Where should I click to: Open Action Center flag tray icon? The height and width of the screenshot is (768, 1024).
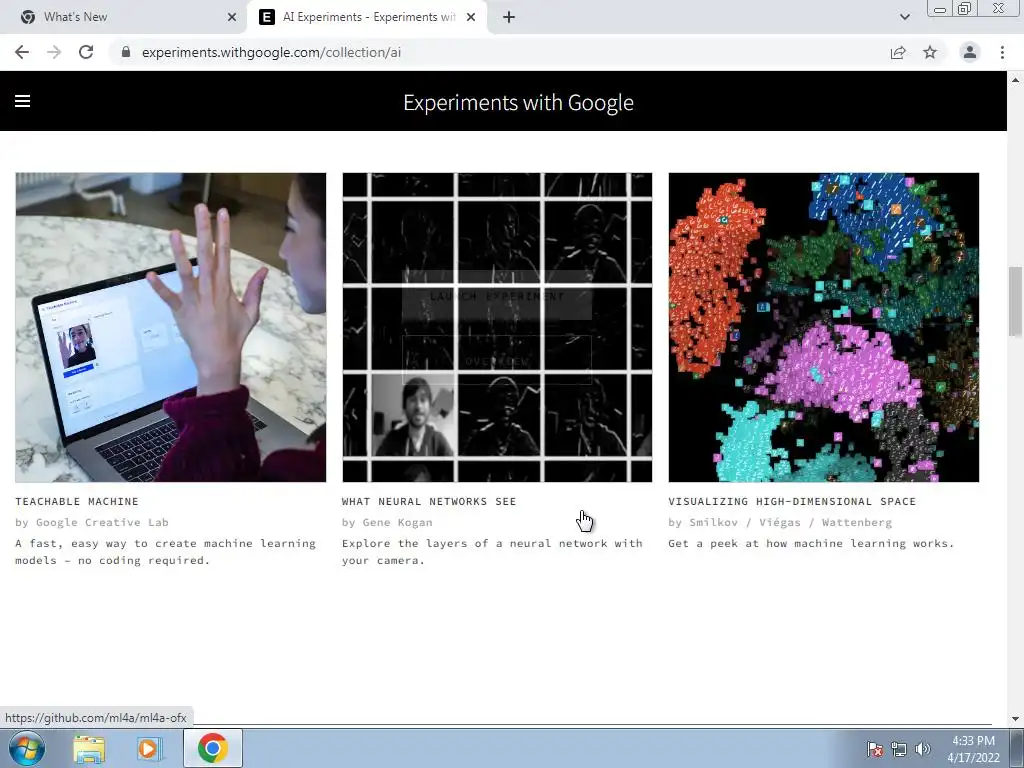874,749
